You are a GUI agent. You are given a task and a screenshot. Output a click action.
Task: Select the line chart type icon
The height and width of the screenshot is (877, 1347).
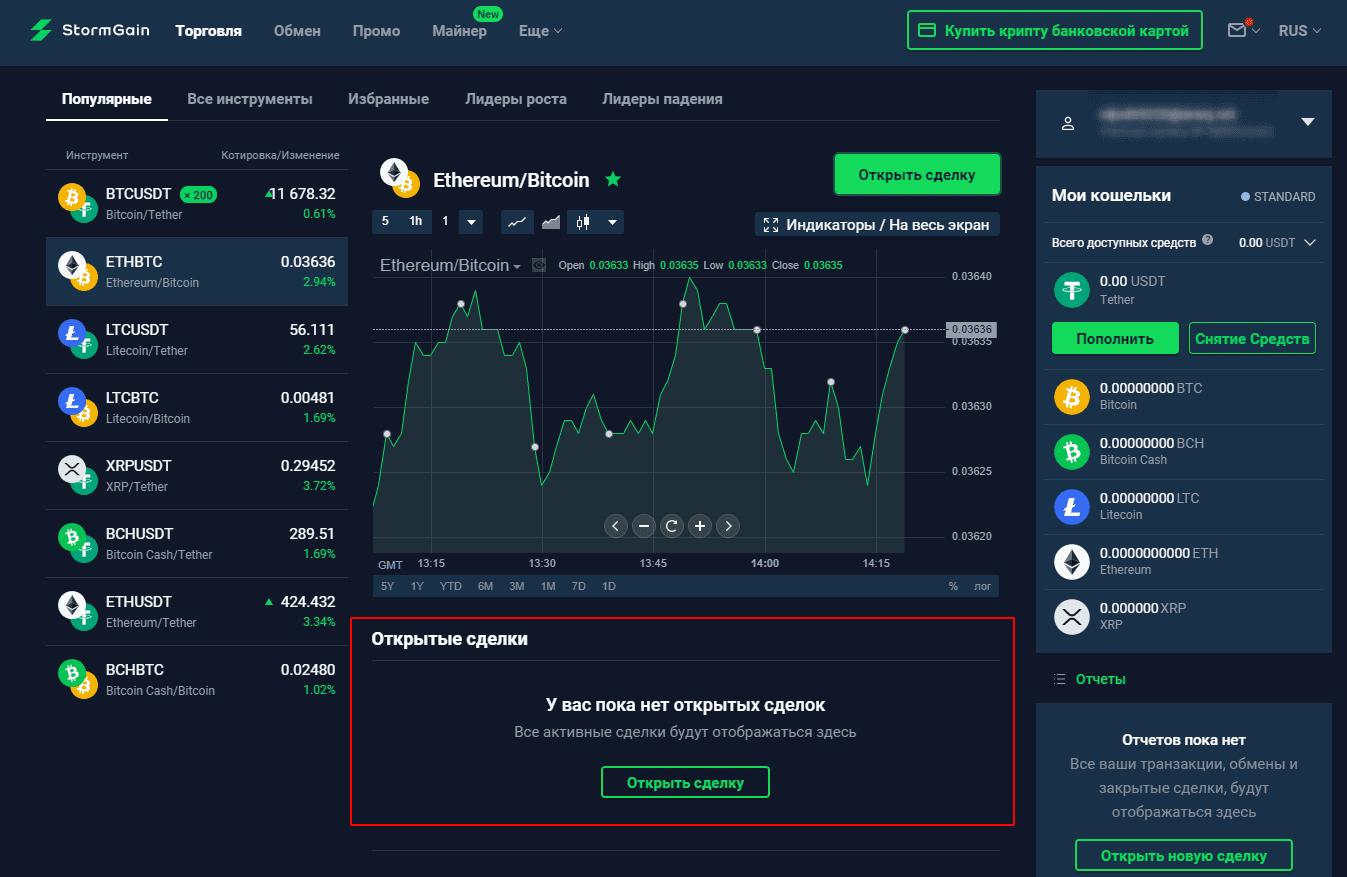point(517,222)
